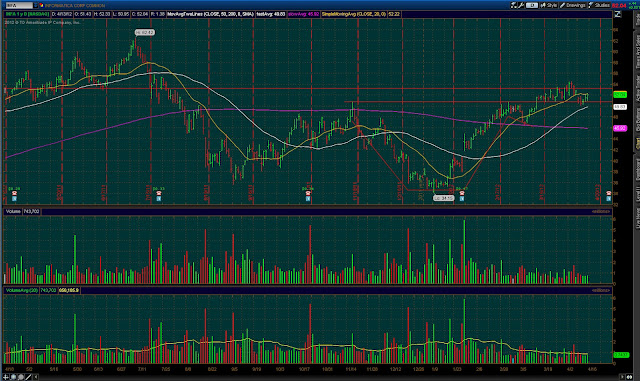Click the zoom-in magnifier icon at bottom
This screenshot has width=640, height=381.
coord(13,377)
